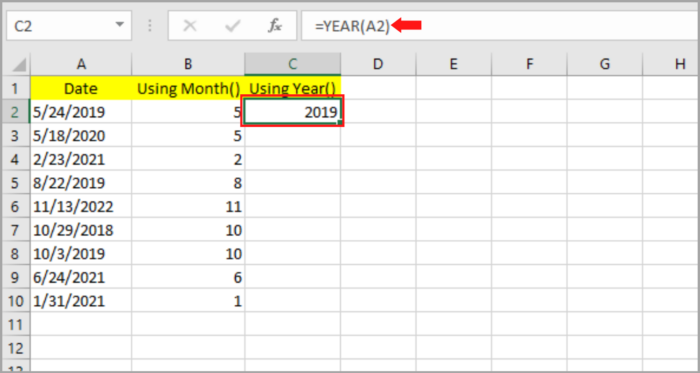
Task: Select cell B9 with value 6
Action: pos(188,278)
